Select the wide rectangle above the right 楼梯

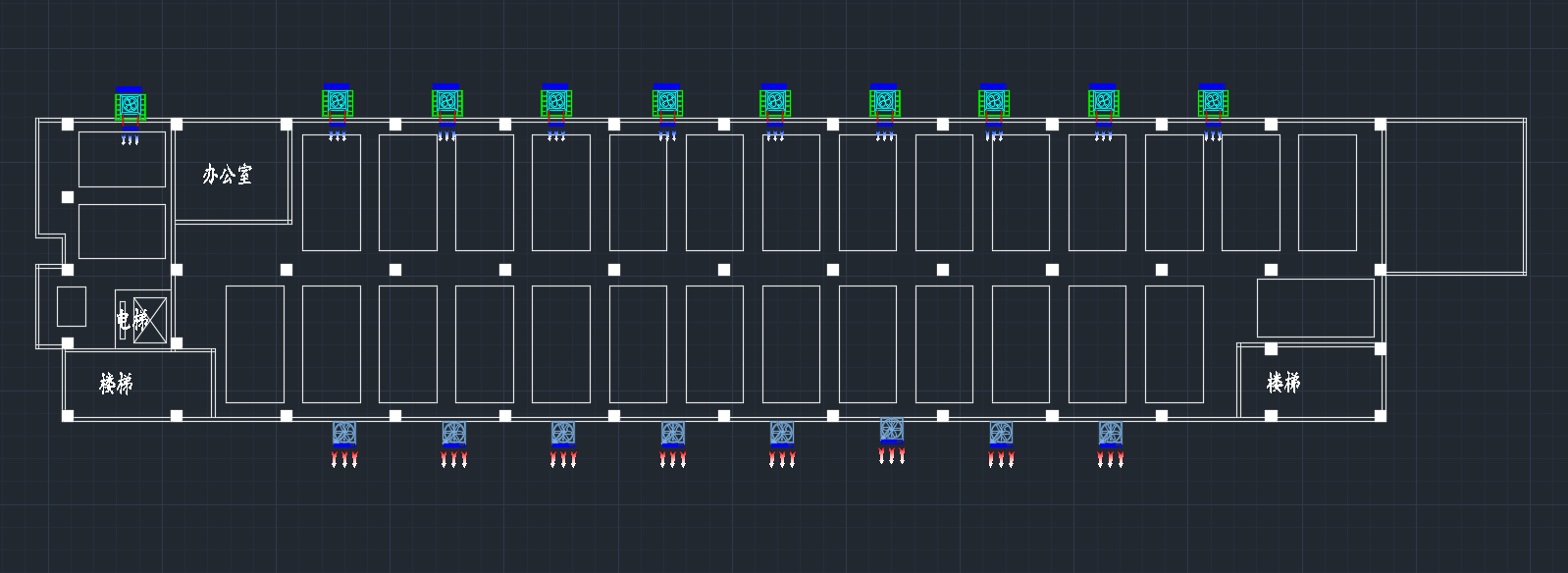click(x=1315, y=308)
